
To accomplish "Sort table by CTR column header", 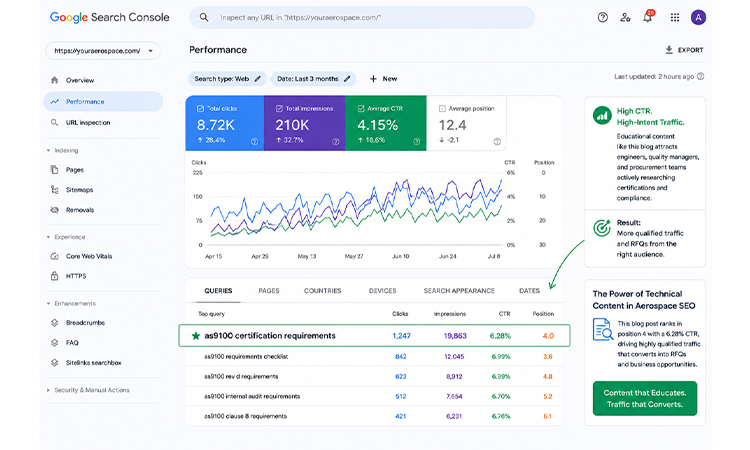I will [504, 314].
